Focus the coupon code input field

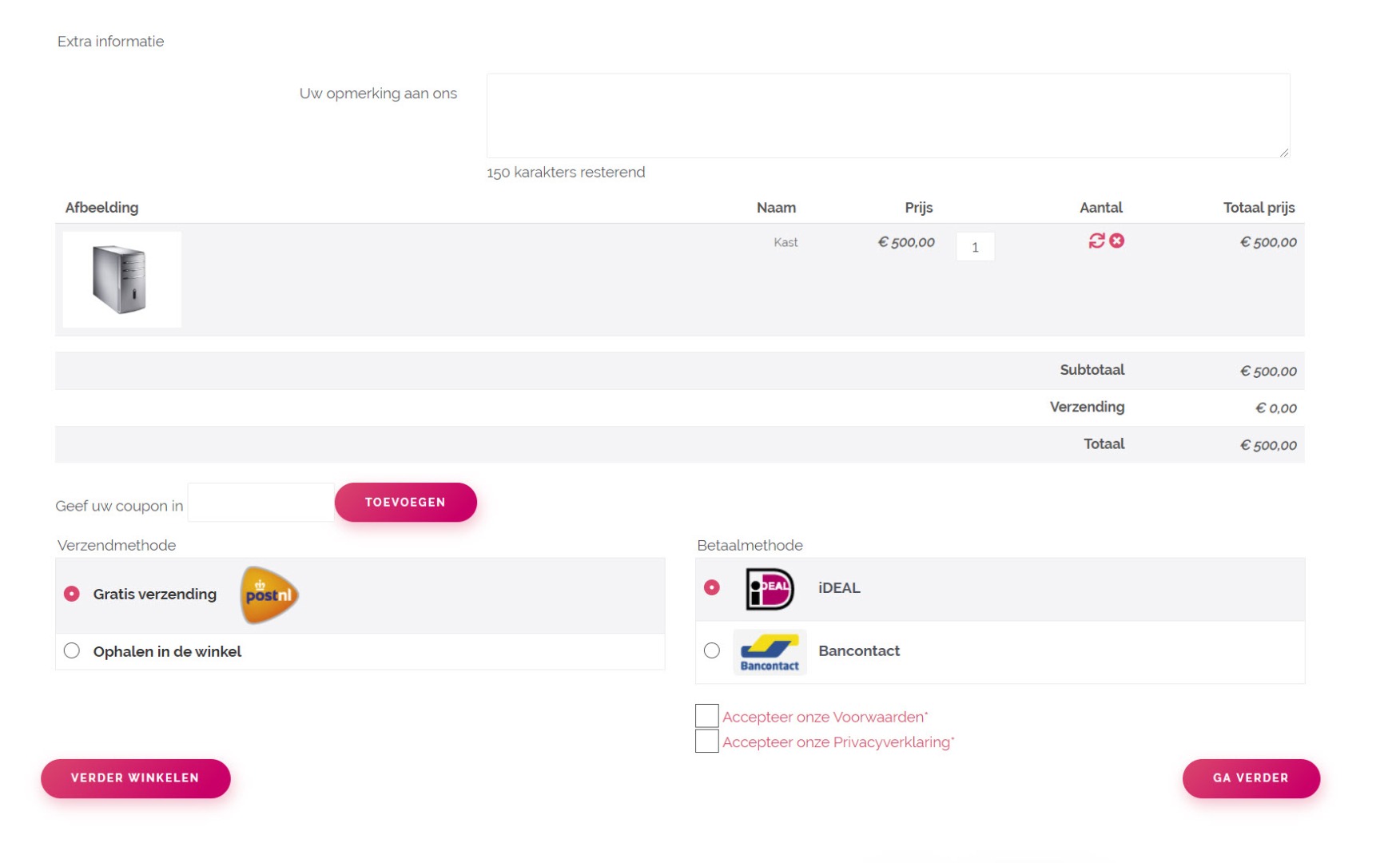point(261,503)
